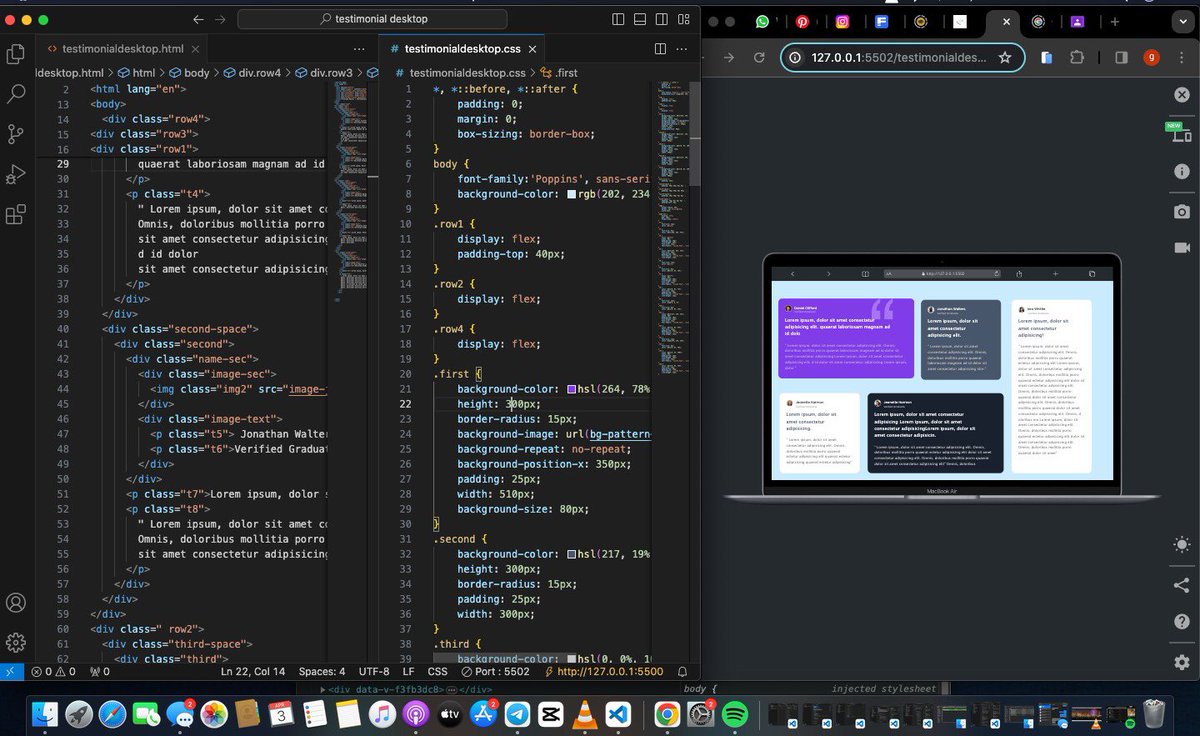This screenshot has width=1200, height=736.
Task: Switch to testimonialdesktop.html tab
Action: coord(123,48)
